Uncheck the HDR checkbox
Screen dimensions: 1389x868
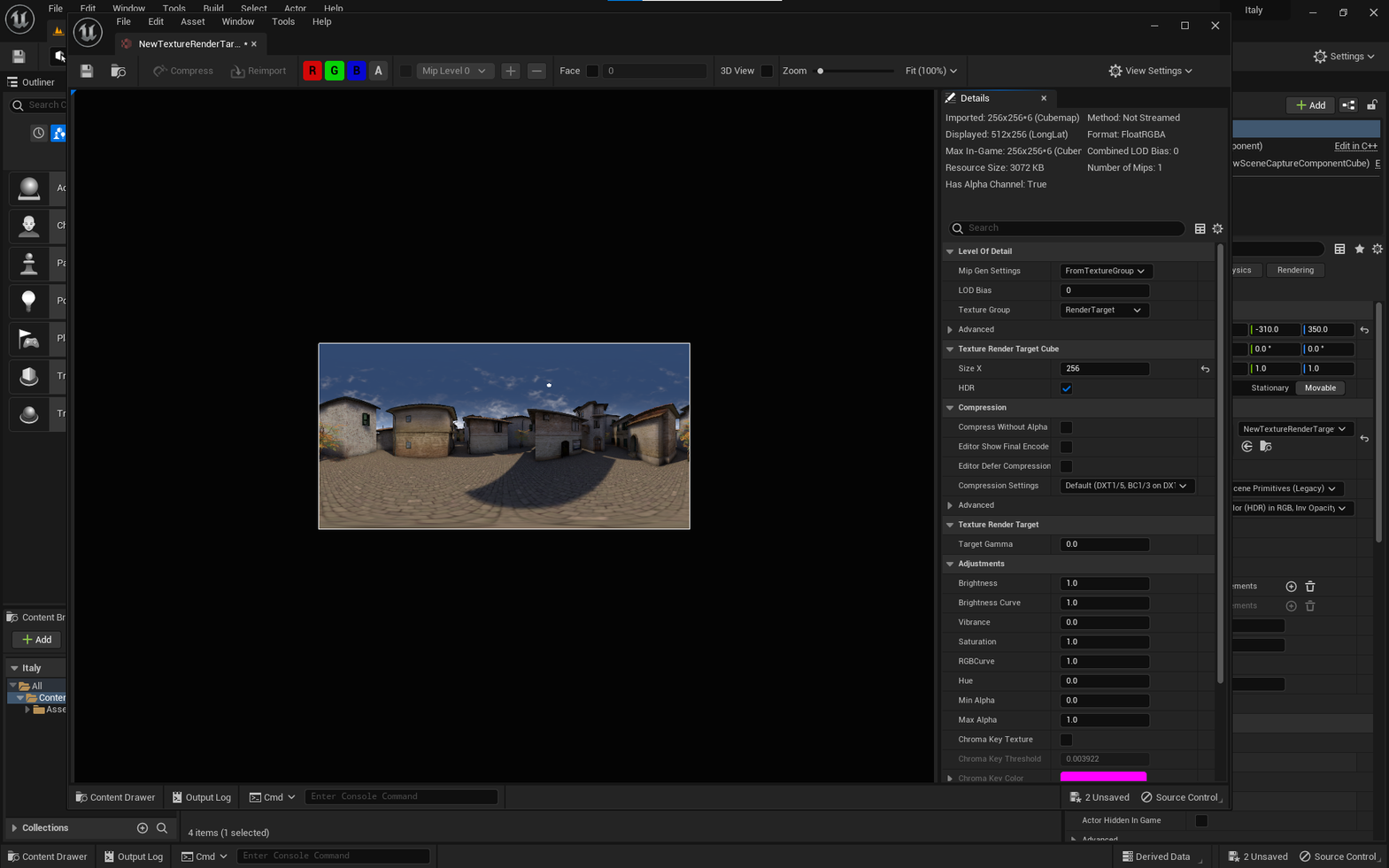(x=1067, y=388)
